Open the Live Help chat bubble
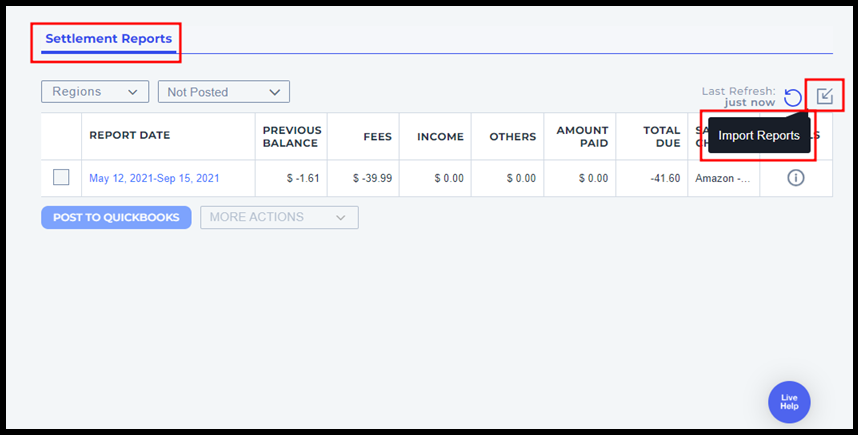Image resolution: width=858 pixels, height=435 pixels. tap(789, 402)
